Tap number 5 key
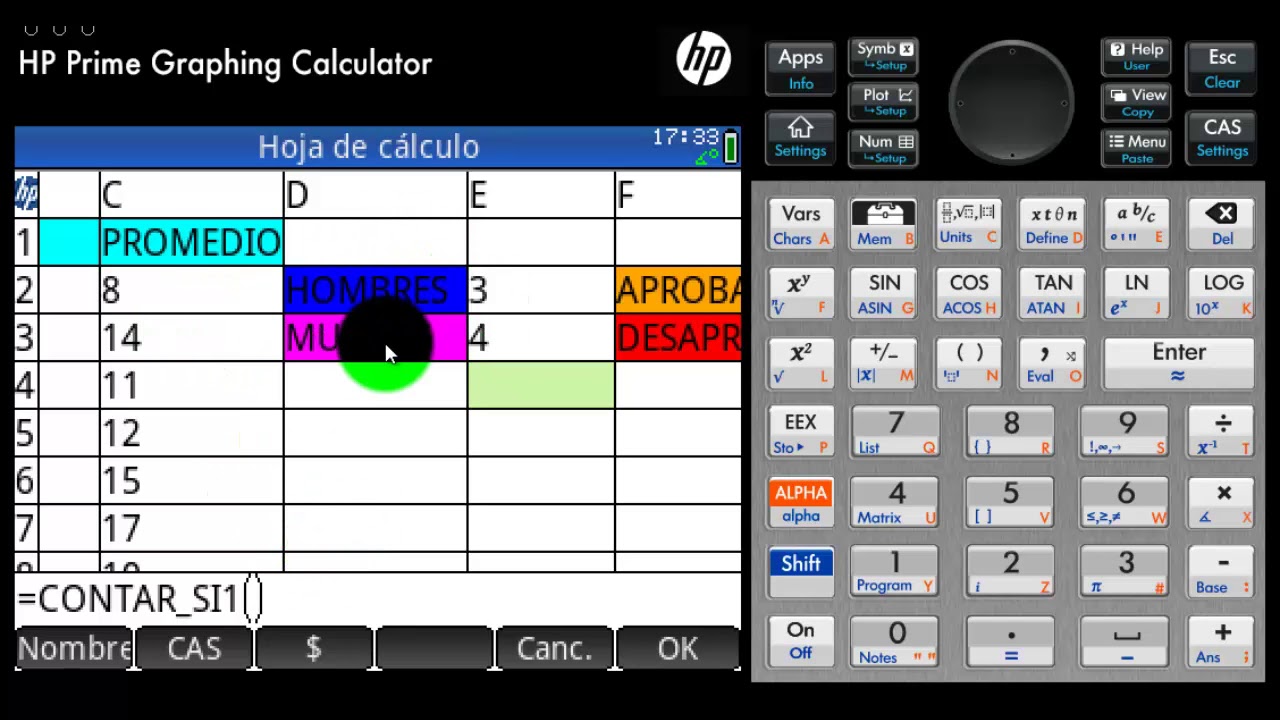 pyautogui.click(x=1010, y=503)
